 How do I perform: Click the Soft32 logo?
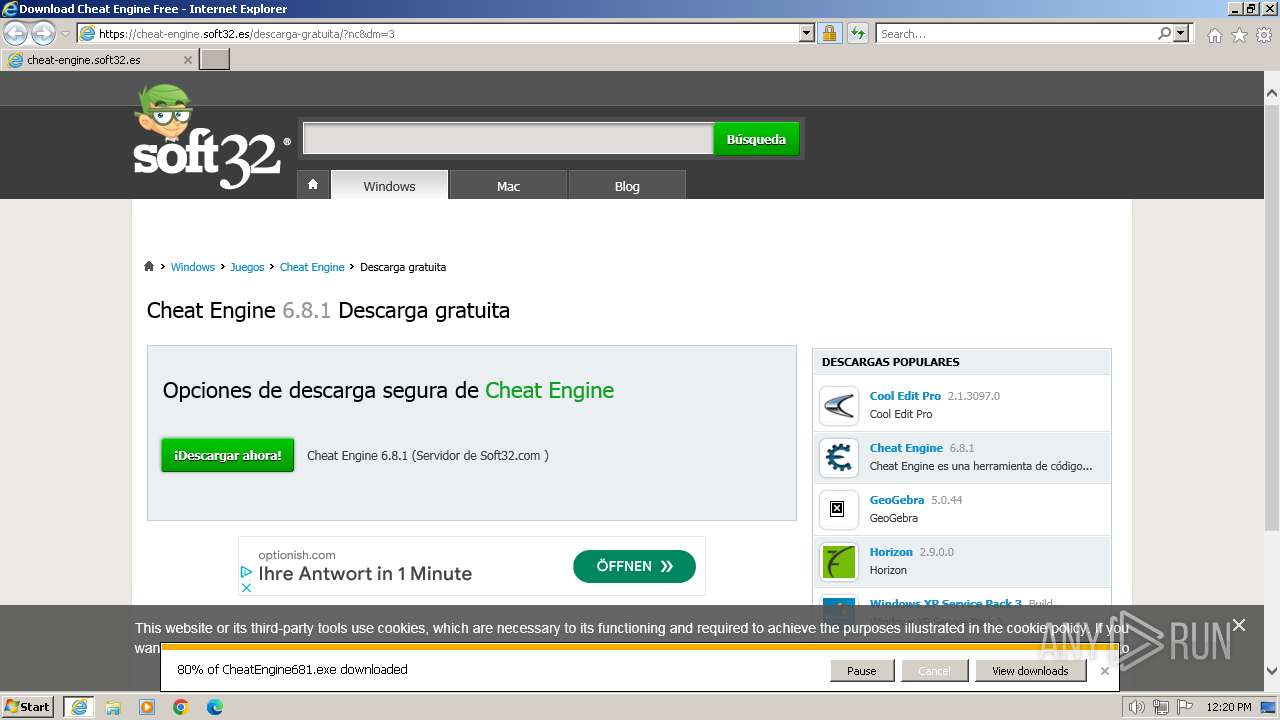(x=210, y=137)
